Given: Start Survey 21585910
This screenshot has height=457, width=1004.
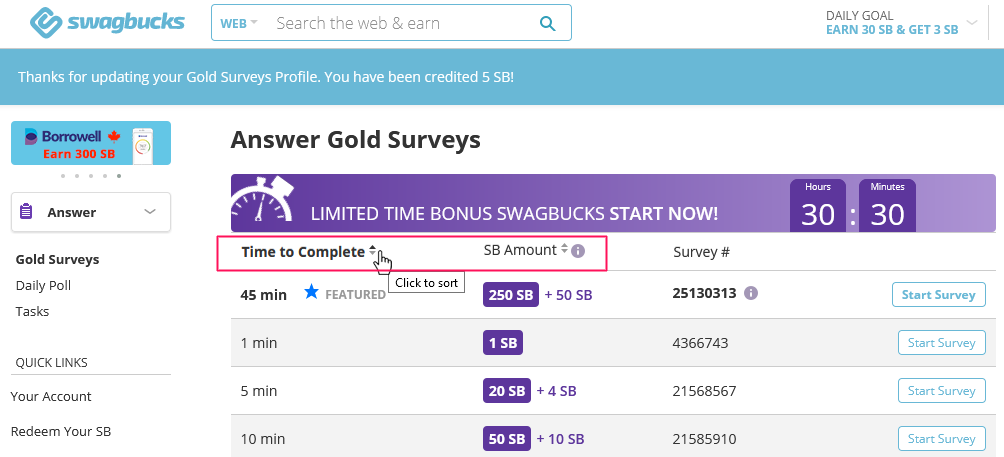Looking at the screenshot, I should pyautogui.click(x=941, y=439).
